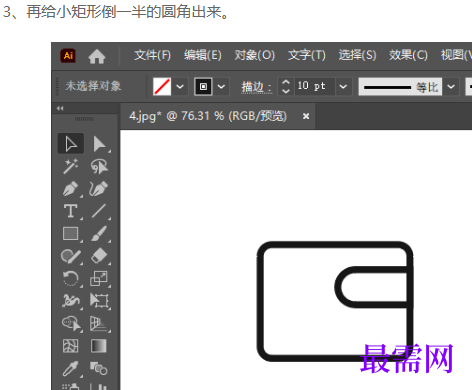Choose the Magic Wand tool

tap(71, 166)
